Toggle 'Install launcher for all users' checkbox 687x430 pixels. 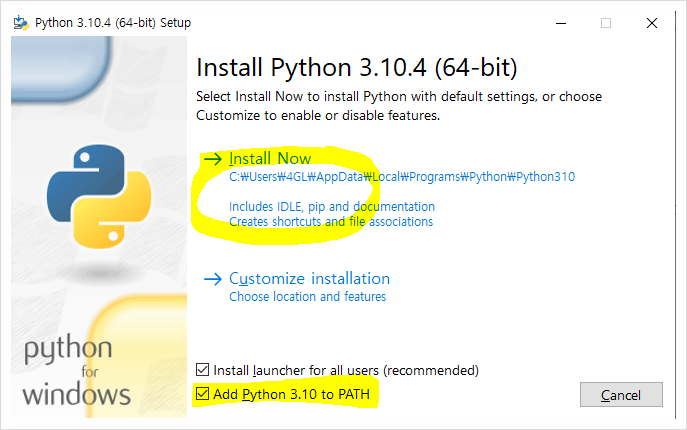[202, 370]
